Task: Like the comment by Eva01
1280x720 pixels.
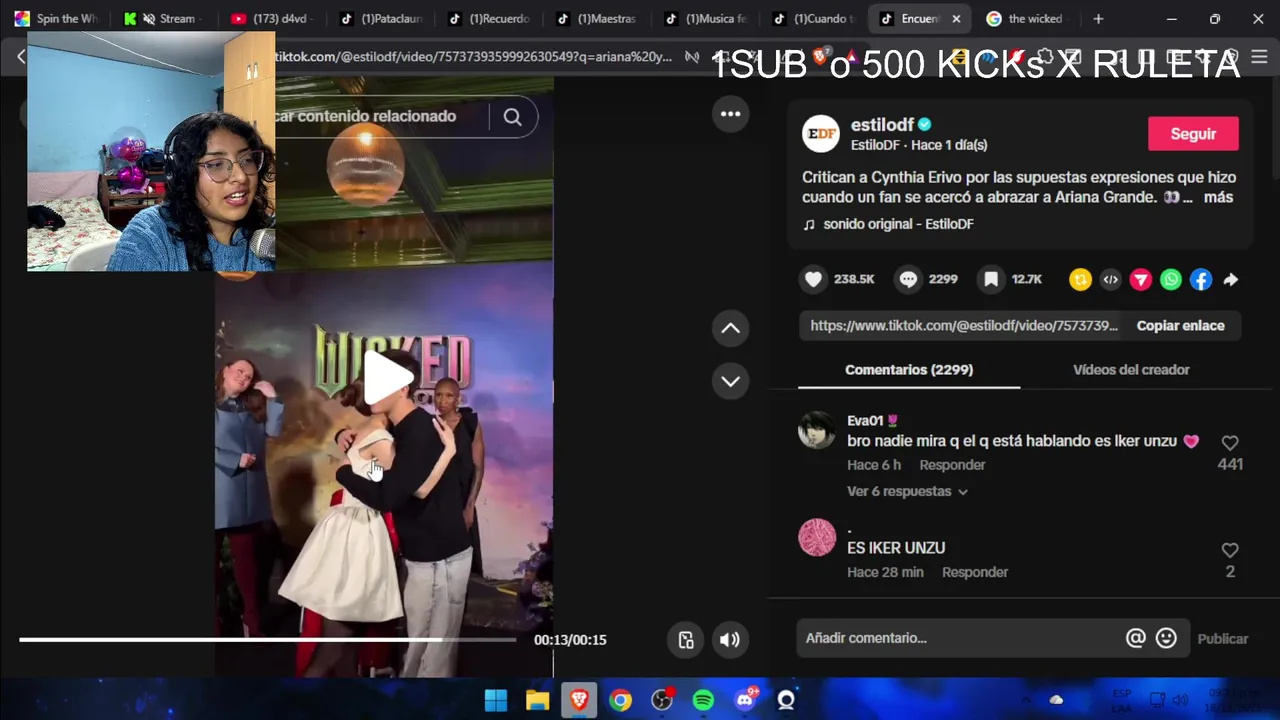Action: coord(1230,442)
